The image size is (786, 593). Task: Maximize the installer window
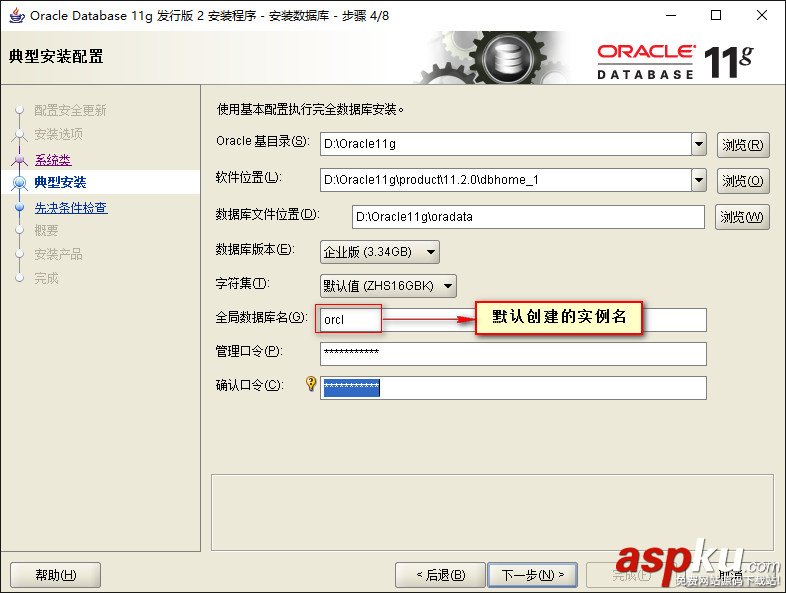click(716, 16)
